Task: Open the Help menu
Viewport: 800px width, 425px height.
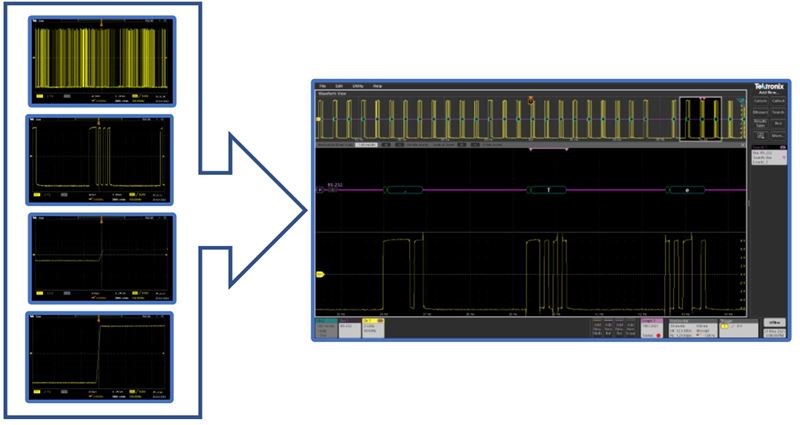Action: pos(377,87)
